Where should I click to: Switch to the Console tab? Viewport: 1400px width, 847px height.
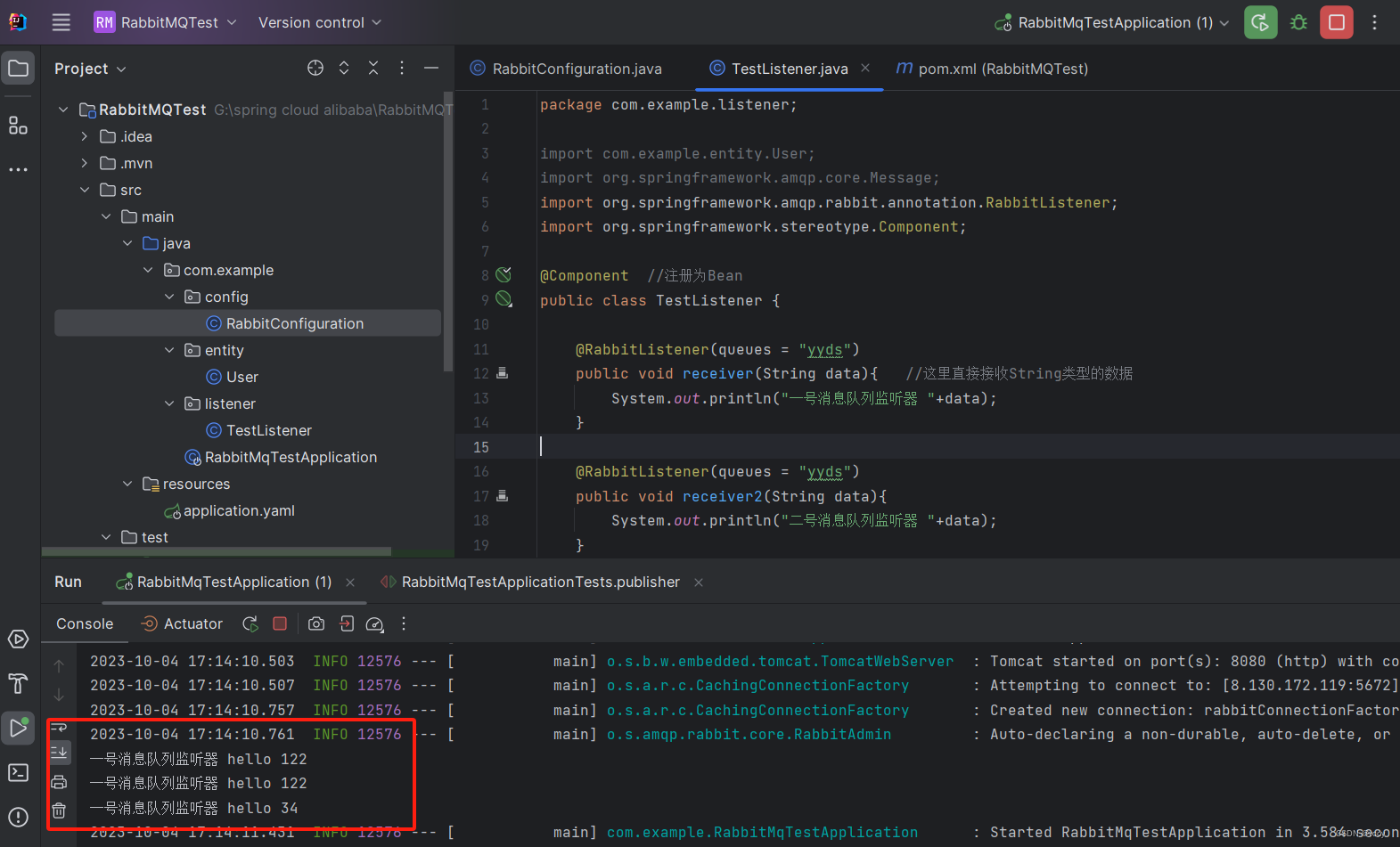pos(85,623)
